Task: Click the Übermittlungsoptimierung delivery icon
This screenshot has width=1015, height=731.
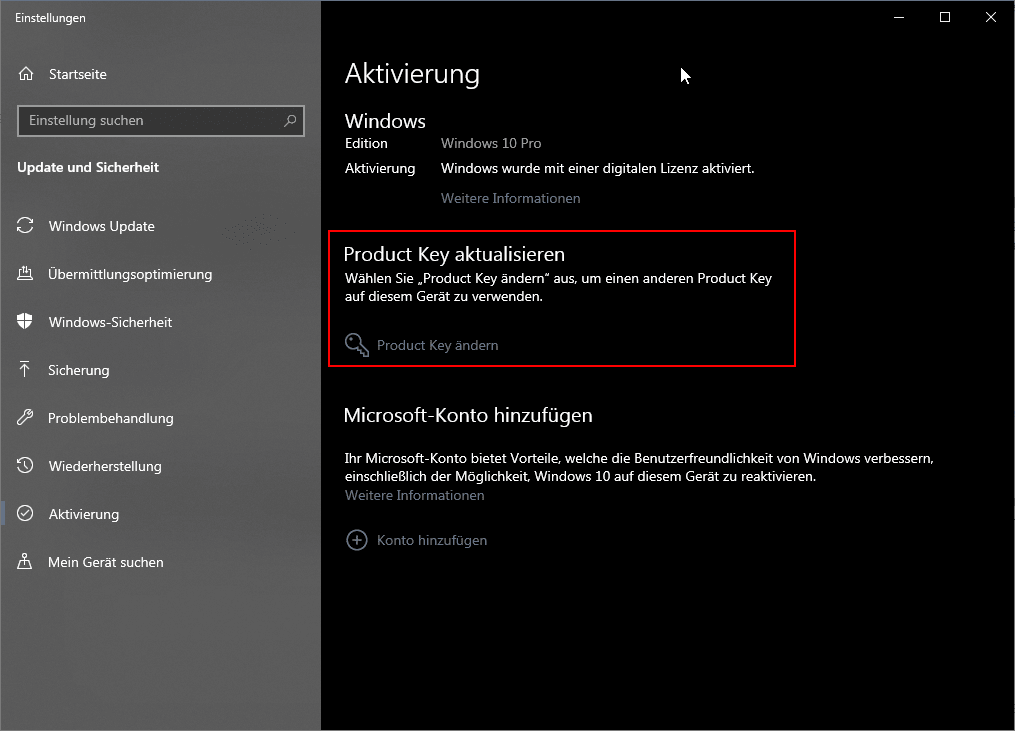Action: point(25,273)
